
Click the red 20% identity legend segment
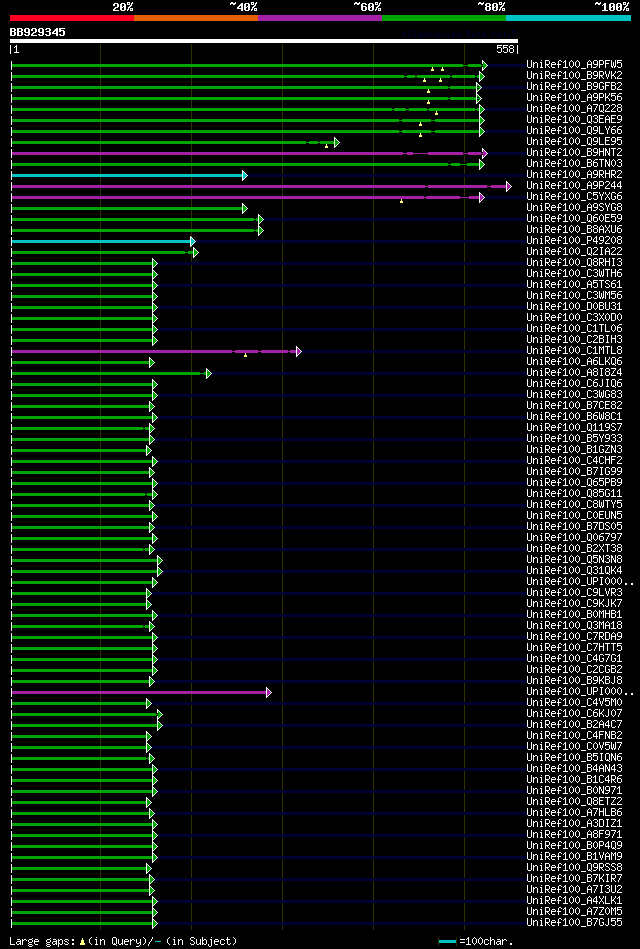point(71,18)
